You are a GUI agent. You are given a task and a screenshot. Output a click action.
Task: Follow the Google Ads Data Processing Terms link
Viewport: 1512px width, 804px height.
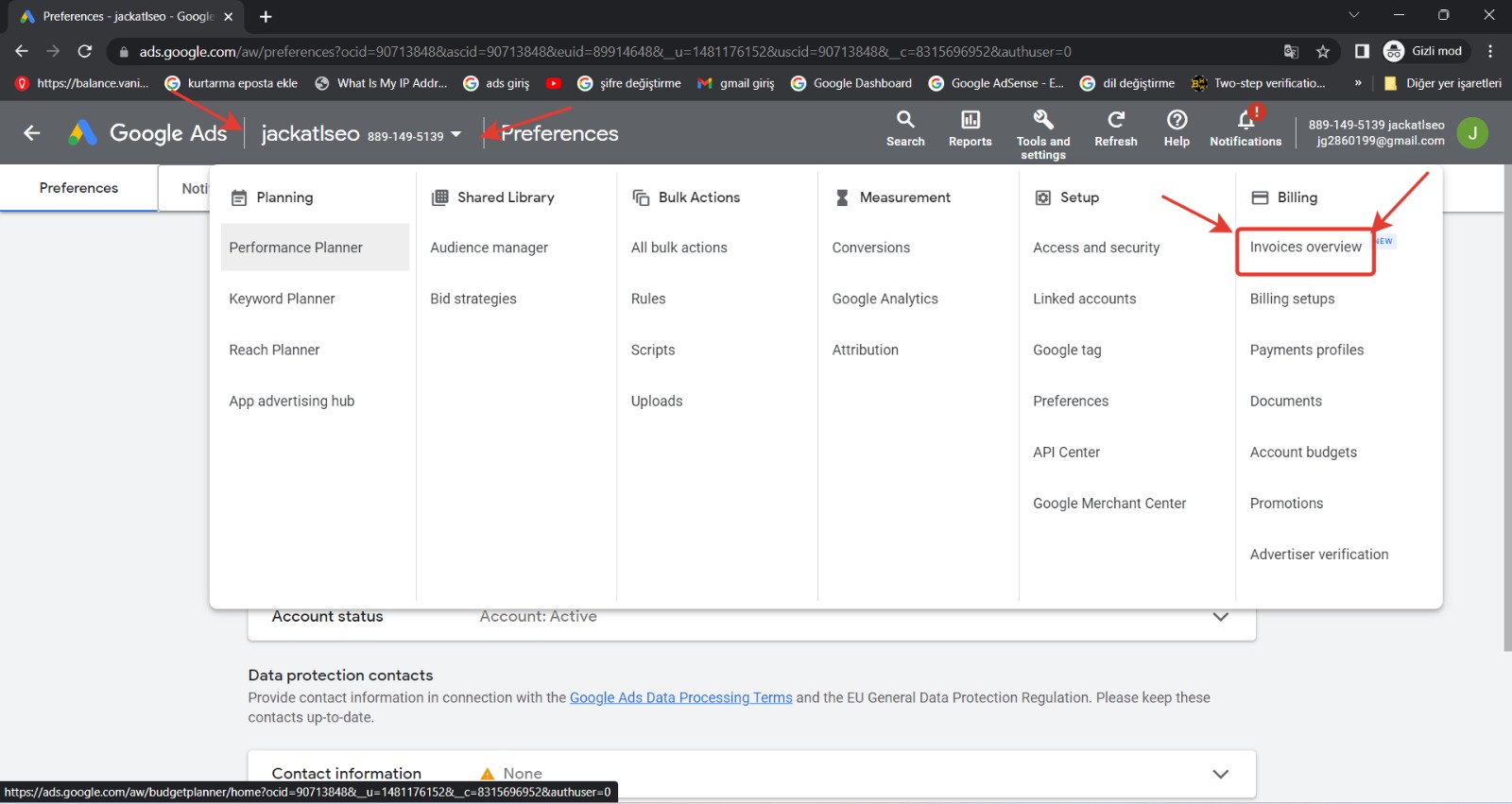681,697
